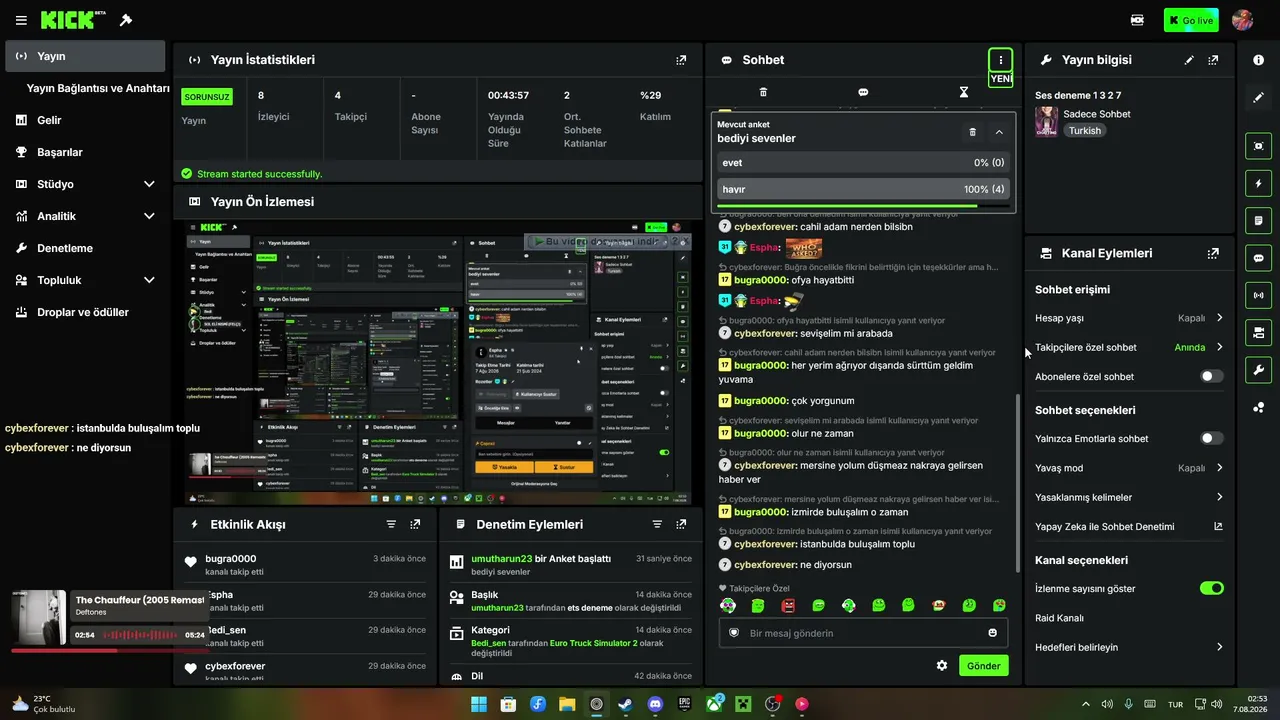The image size is (1280, 720).
Task: Open the Yavaş mod setting
Action: pos(1129,468)
